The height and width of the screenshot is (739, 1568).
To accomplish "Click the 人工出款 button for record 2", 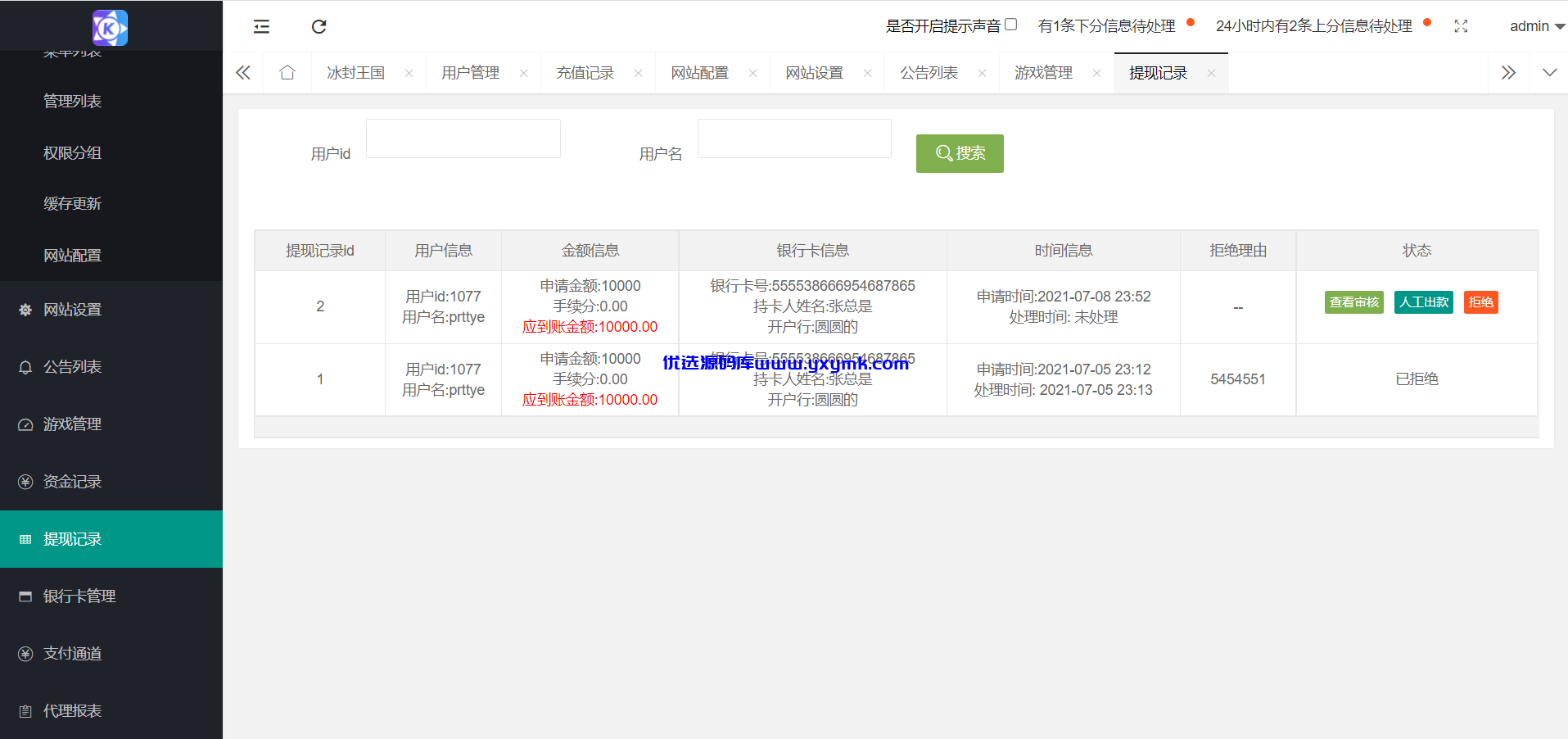I will coord(1424,302).
